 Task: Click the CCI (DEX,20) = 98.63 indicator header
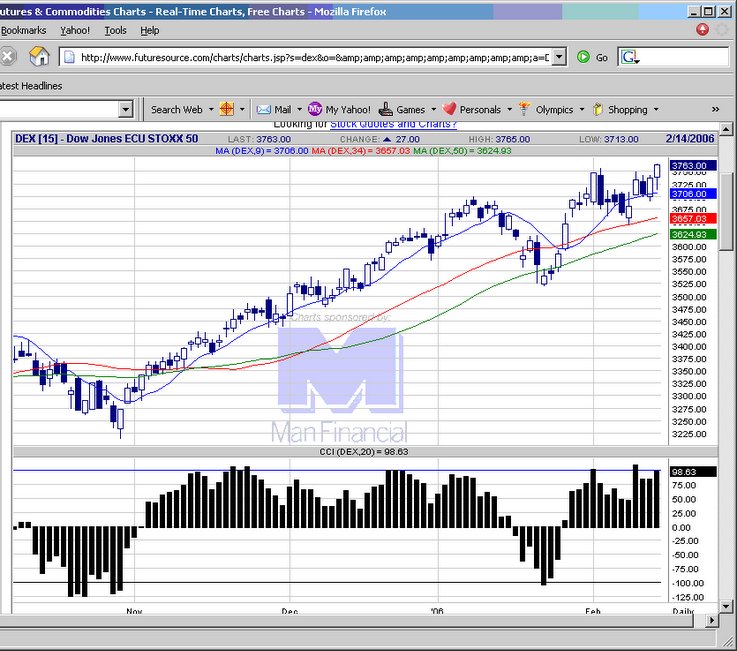tap(364, 452)
